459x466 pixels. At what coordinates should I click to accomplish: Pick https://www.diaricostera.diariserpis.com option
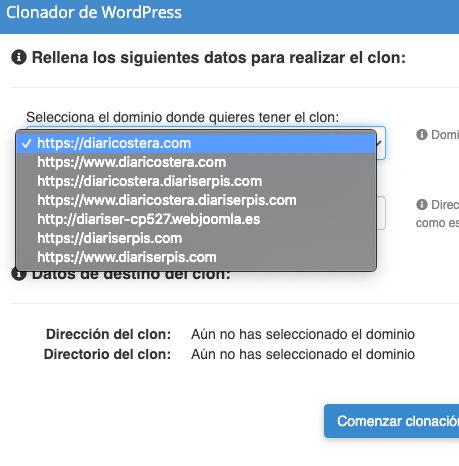(196, 200)
